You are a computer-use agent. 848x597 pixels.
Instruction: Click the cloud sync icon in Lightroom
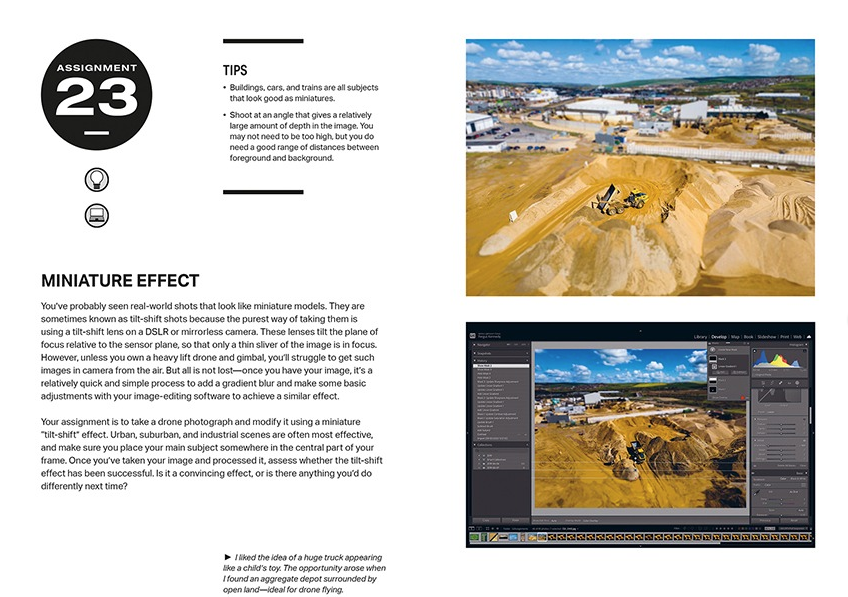pyautogui.click(x=809, y=337)
